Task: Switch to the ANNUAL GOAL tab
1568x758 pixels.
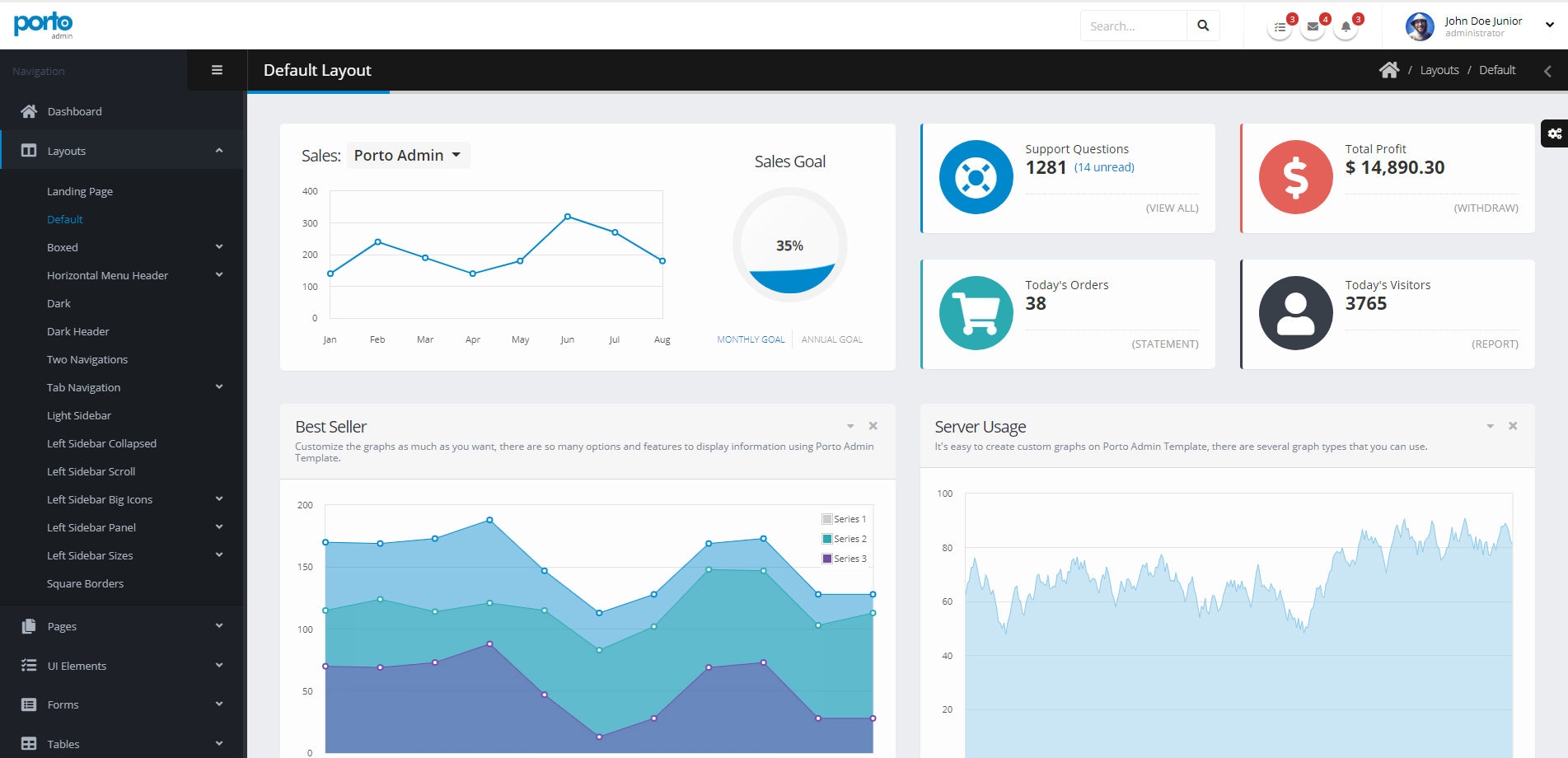Action: 831,339
